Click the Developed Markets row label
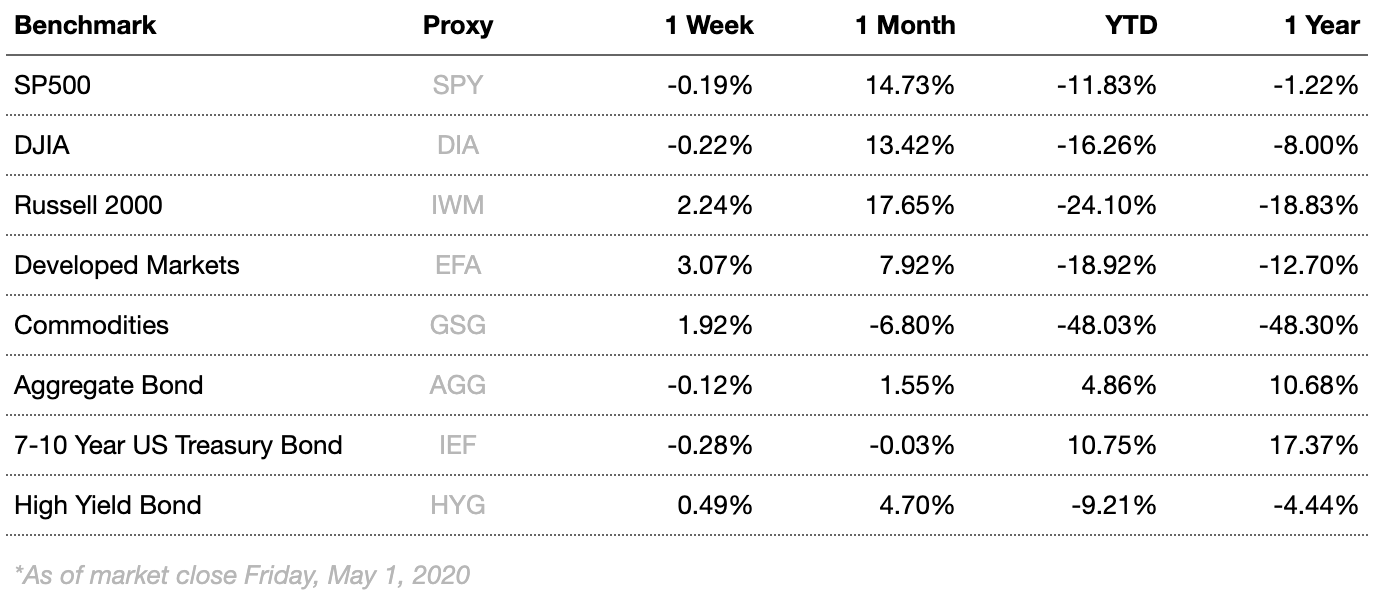Viewport: 1384px width, 600px height. point(127,265)
